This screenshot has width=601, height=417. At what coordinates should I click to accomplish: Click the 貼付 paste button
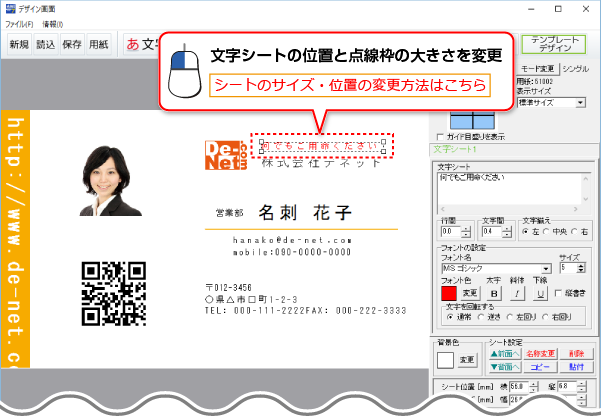(x=577, y=367)
